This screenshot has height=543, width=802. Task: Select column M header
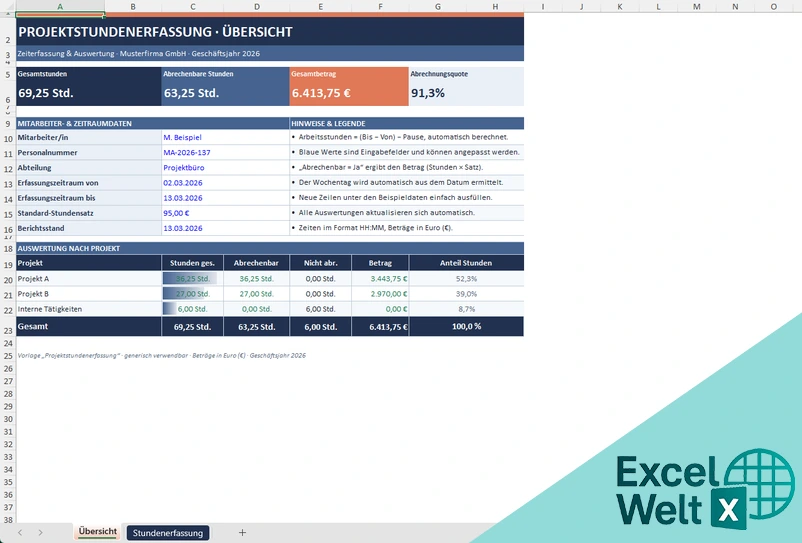(697, 7)
